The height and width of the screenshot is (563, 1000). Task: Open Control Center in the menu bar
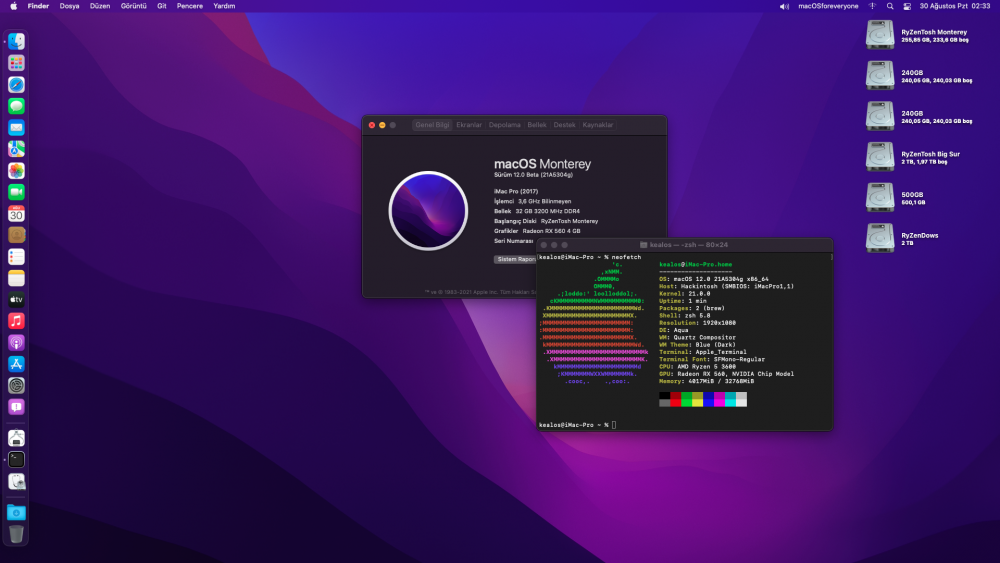[907, 6]
